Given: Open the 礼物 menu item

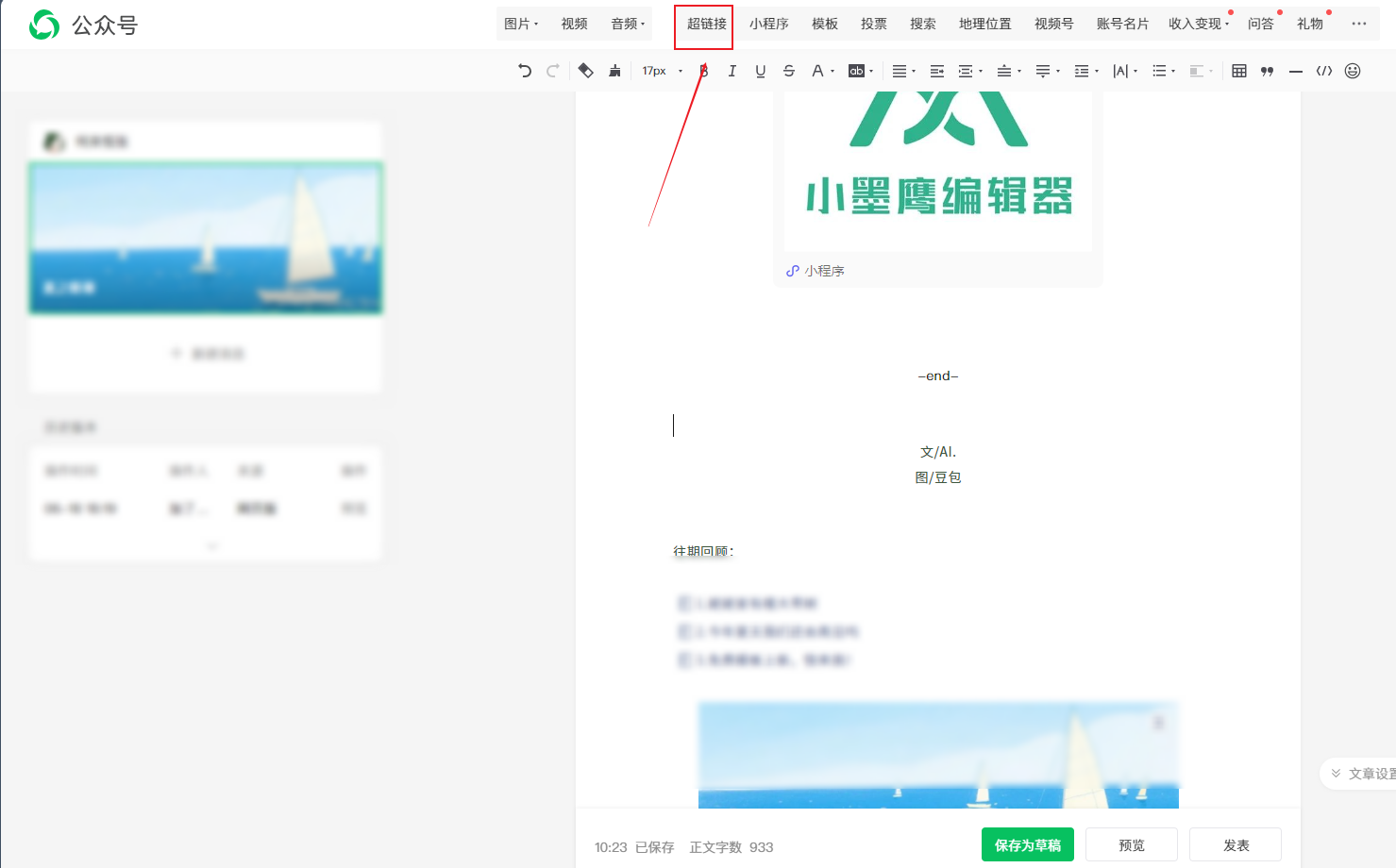Looking at the screenshot, I should (x=1309, y=24).
